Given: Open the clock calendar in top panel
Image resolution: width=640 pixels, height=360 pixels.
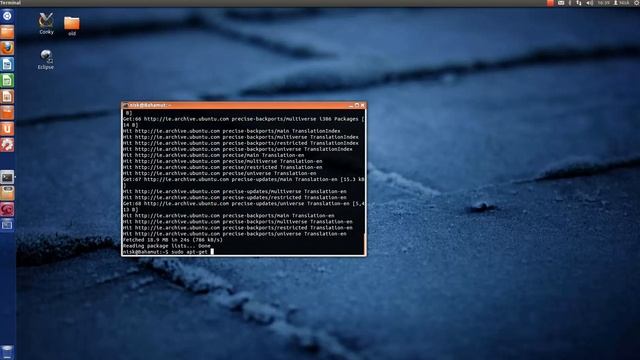Looking at the screenshot, I should click(604, 3).
